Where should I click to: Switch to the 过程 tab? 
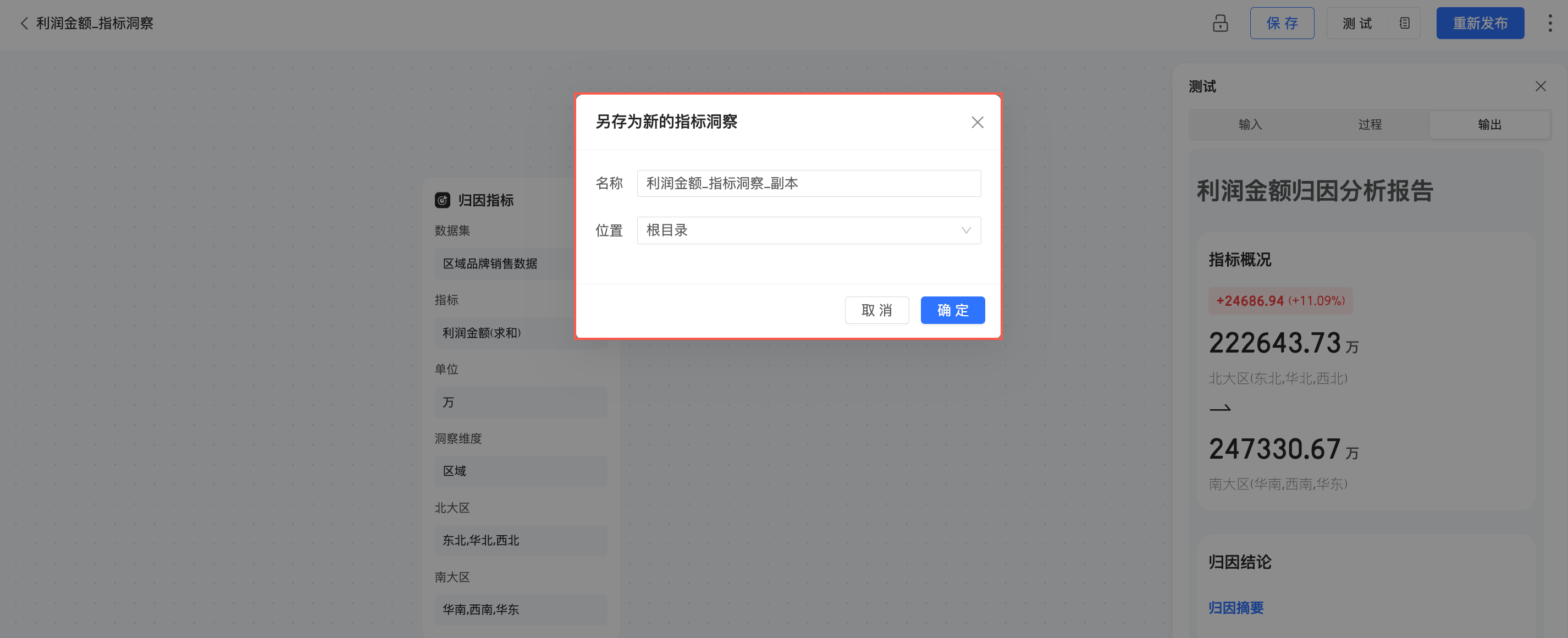tap(1370, 125)
